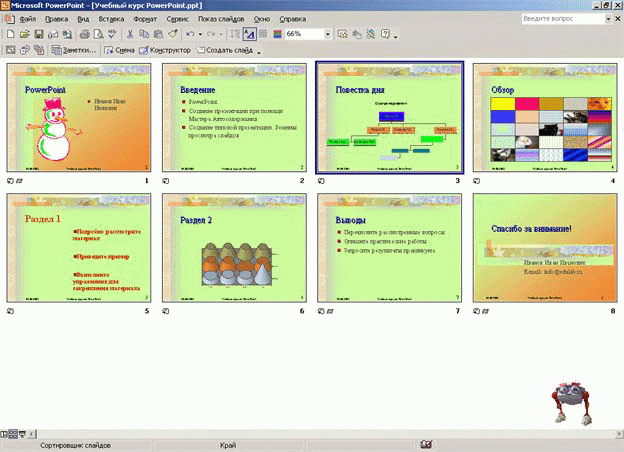The width and height of the screenshot is (624, 452).
Task: Open the Окно menu
Action: tap(261, 19)
